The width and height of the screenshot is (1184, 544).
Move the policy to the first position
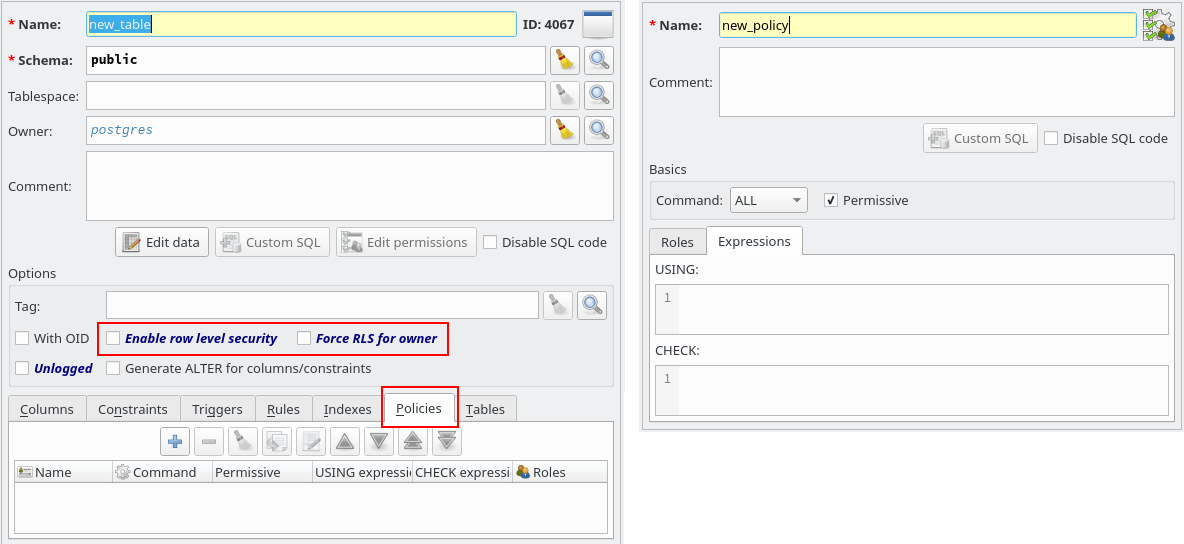click(x=412, y=440)
